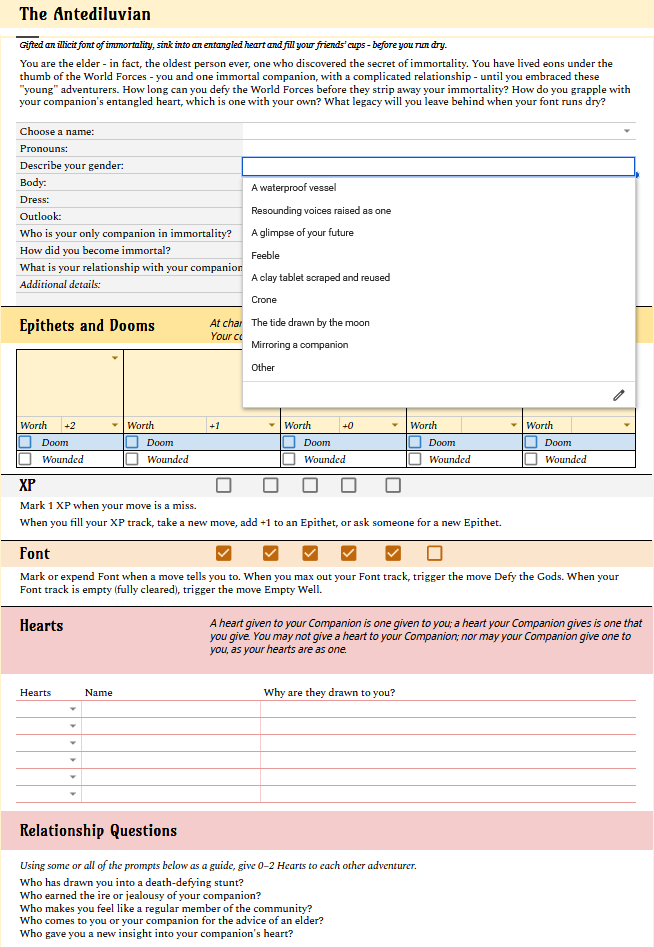Check Wounded in the fourth epithet column

[x=415, y=459]
